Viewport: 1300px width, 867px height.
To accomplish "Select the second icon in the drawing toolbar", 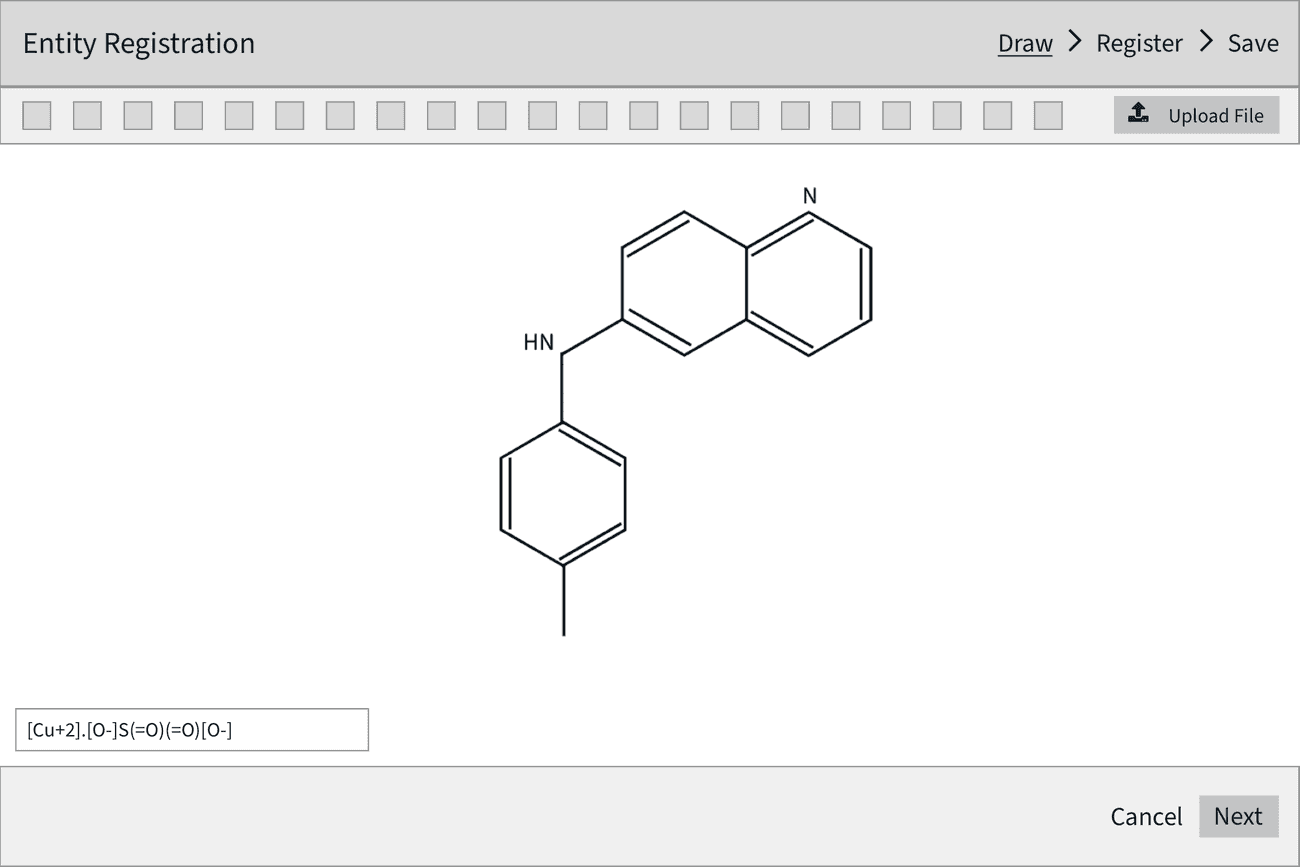I will tap(86, 116).
